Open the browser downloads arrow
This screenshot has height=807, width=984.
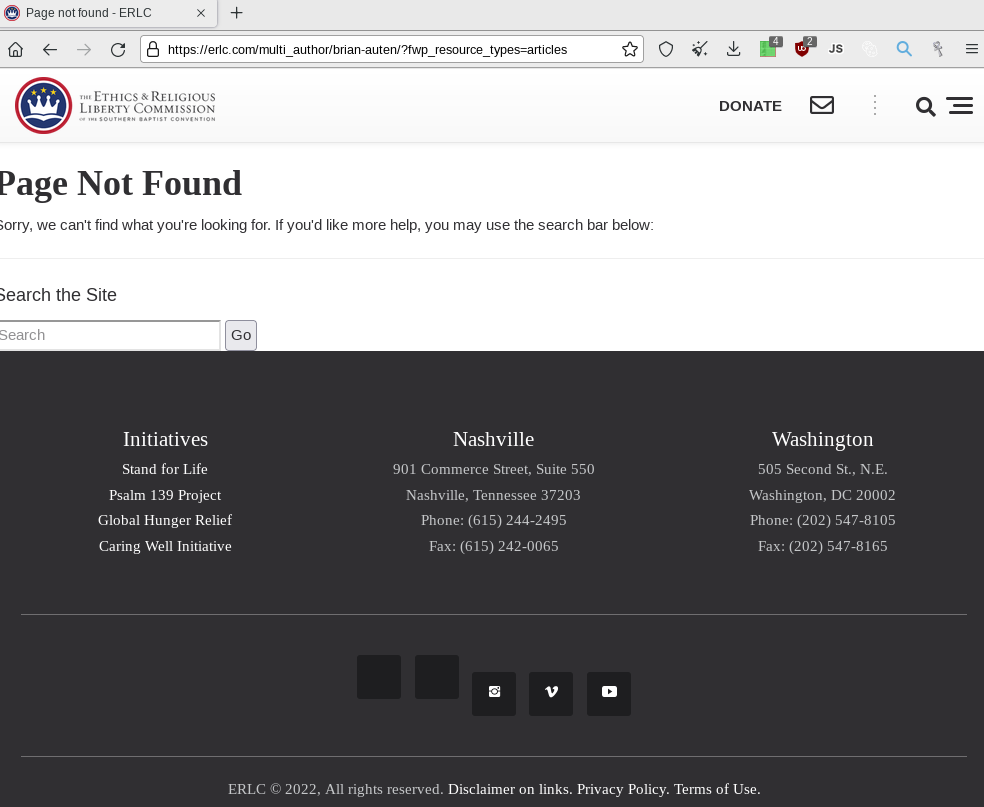pyautogui.click(x=734, y=50)
